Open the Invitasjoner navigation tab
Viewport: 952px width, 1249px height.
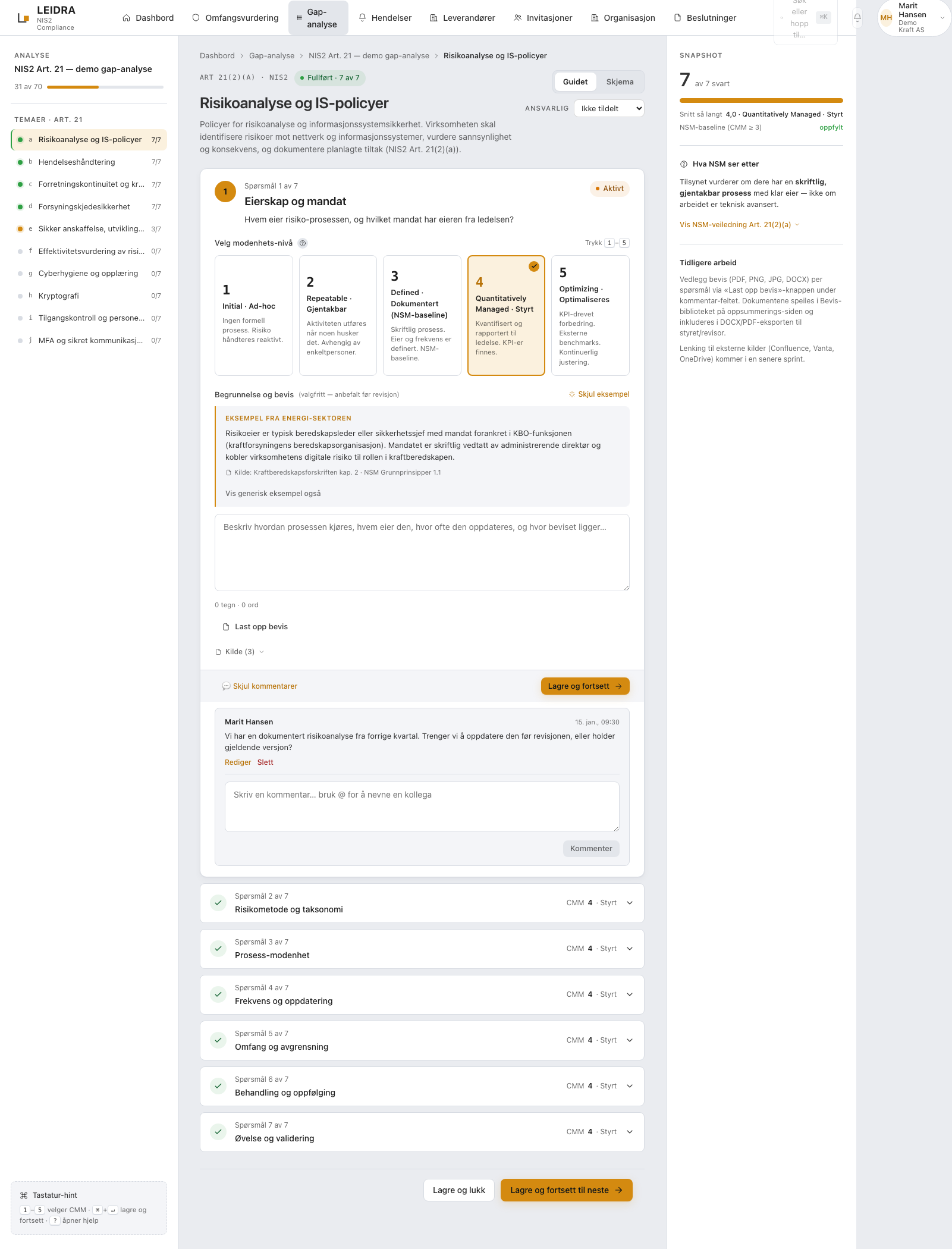(543, 18)
